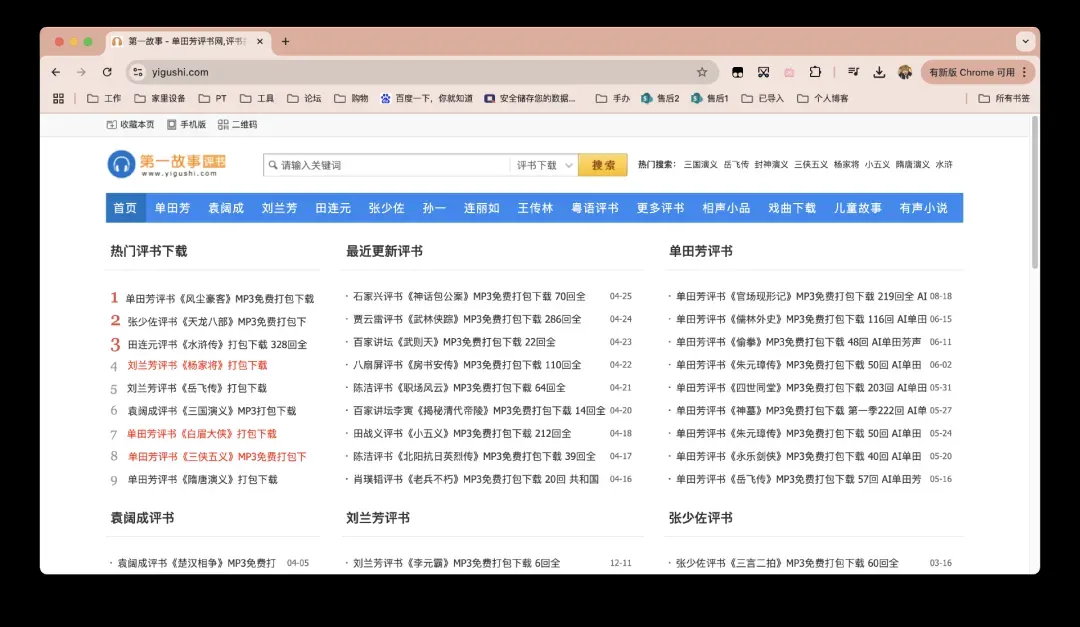Viewport: 1080px width, 627px height.
Task: Open the media control playlist icon
Action: (853, 72)
